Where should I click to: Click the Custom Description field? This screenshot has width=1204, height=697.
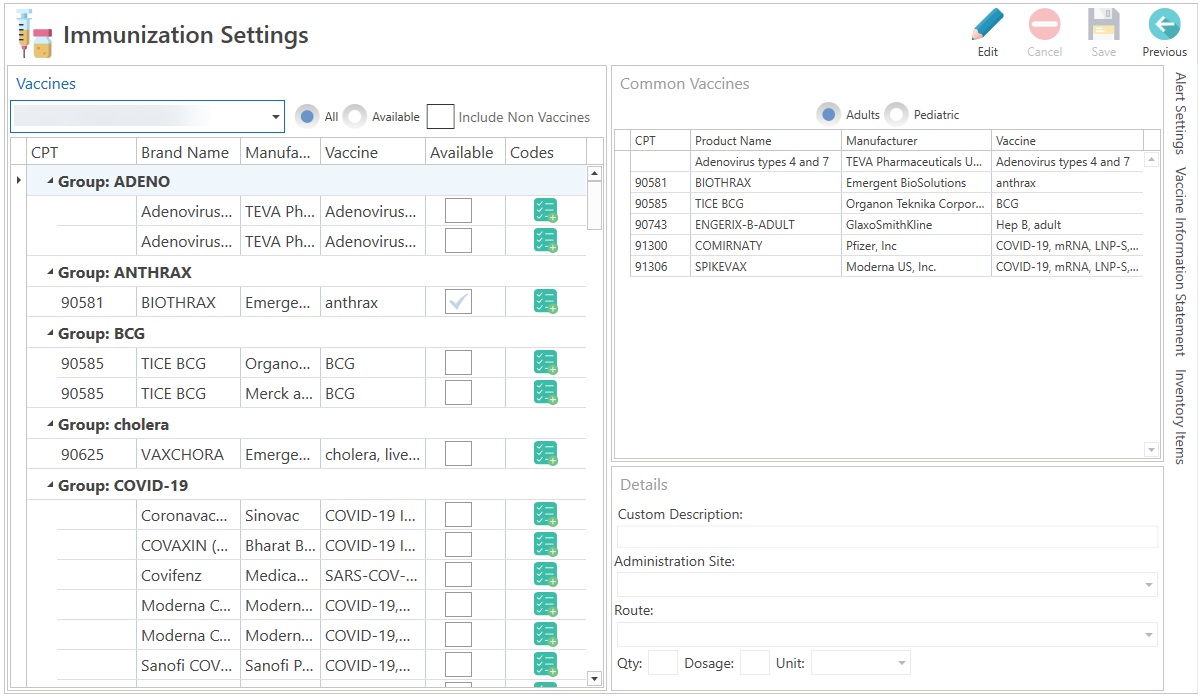click(887, 537)
